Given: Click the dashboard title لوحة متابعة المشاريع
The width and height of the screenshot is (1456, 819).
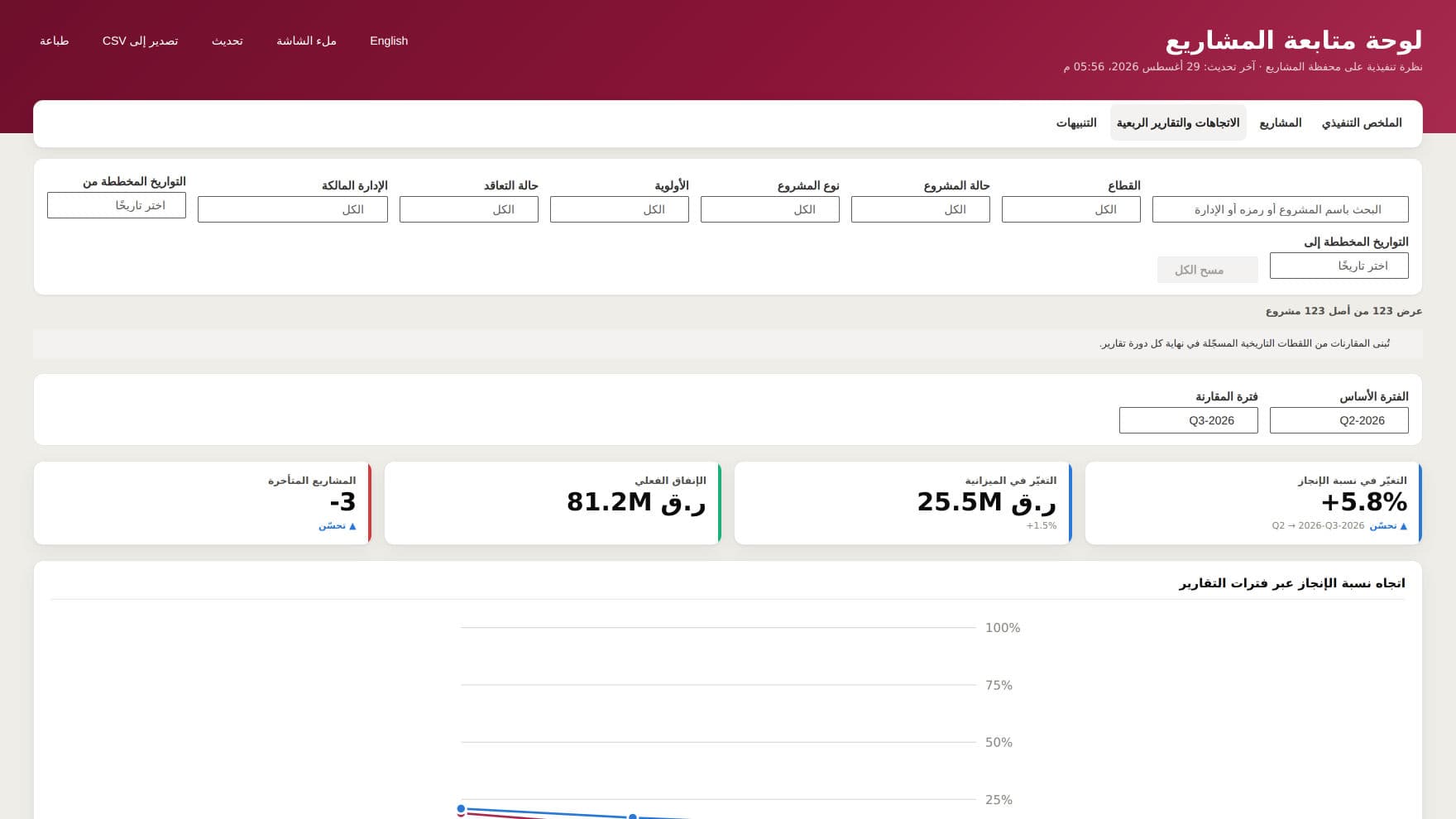Looking at the screenshot, I should (x=1294, y=40).
